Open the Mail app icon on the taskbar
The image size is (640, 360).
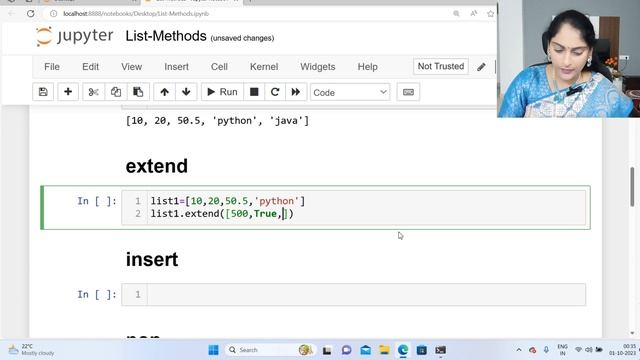365,350
